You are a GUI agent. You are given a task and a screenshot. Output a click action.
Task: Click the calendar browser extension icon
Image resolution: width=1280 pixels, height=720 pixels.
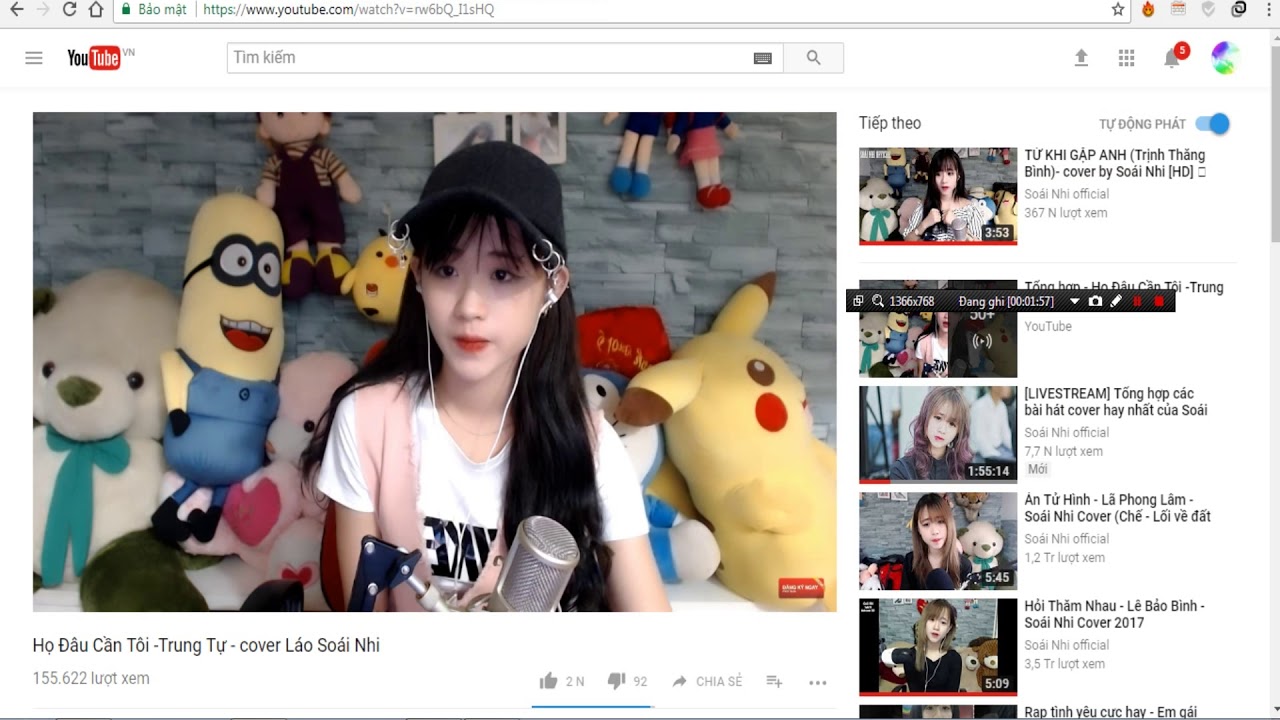pyautogui.click(x=1178, y=10)
